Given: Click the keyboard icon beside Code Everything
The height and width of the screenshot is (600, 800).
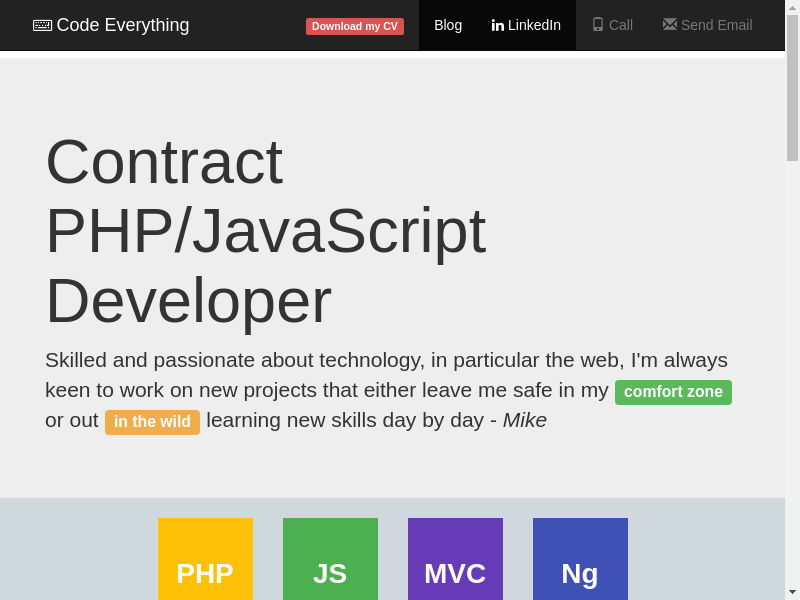Looking at the screenshot, I should click(42, 25).
